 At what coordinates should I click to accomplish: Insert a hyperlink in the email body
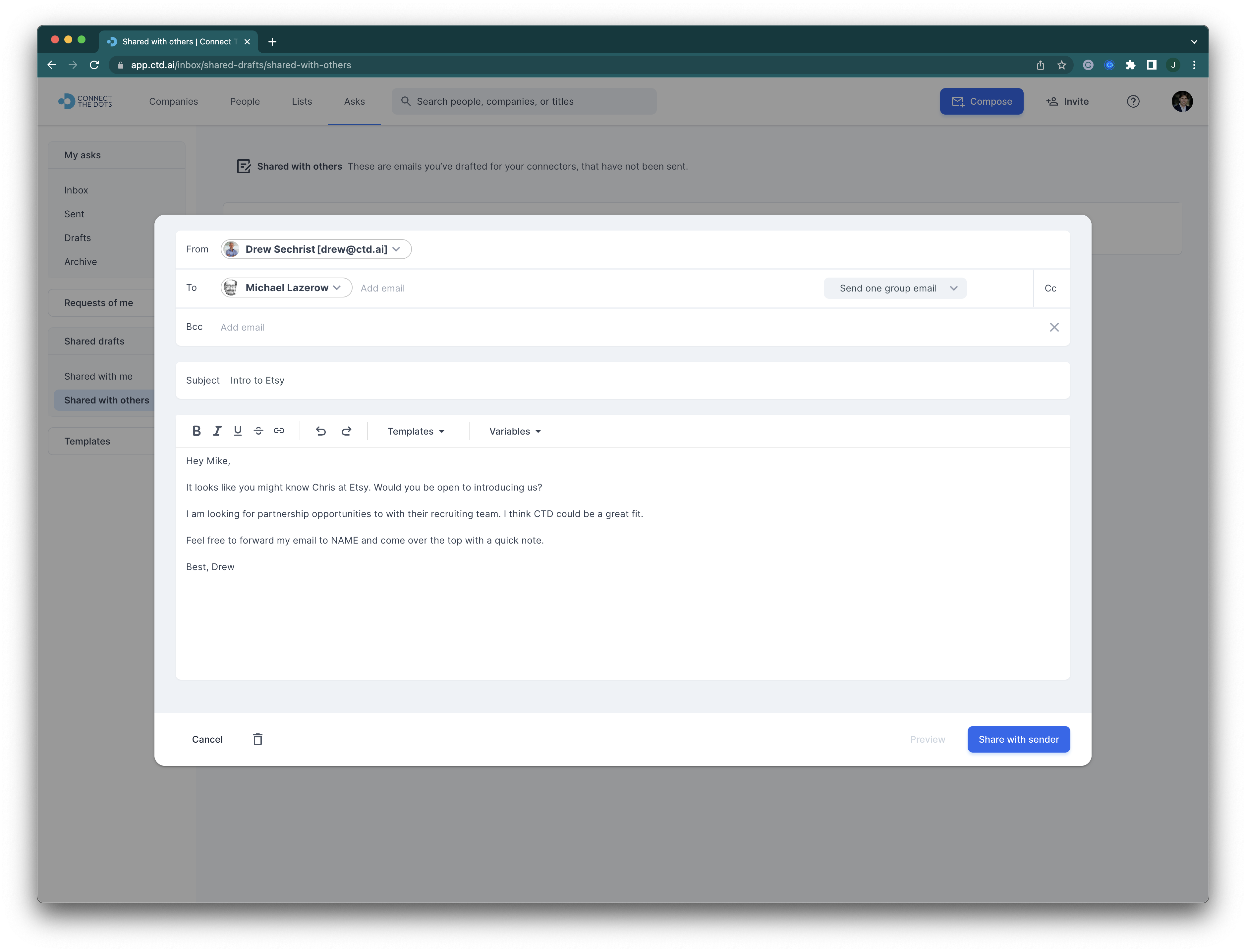(279, 431)
